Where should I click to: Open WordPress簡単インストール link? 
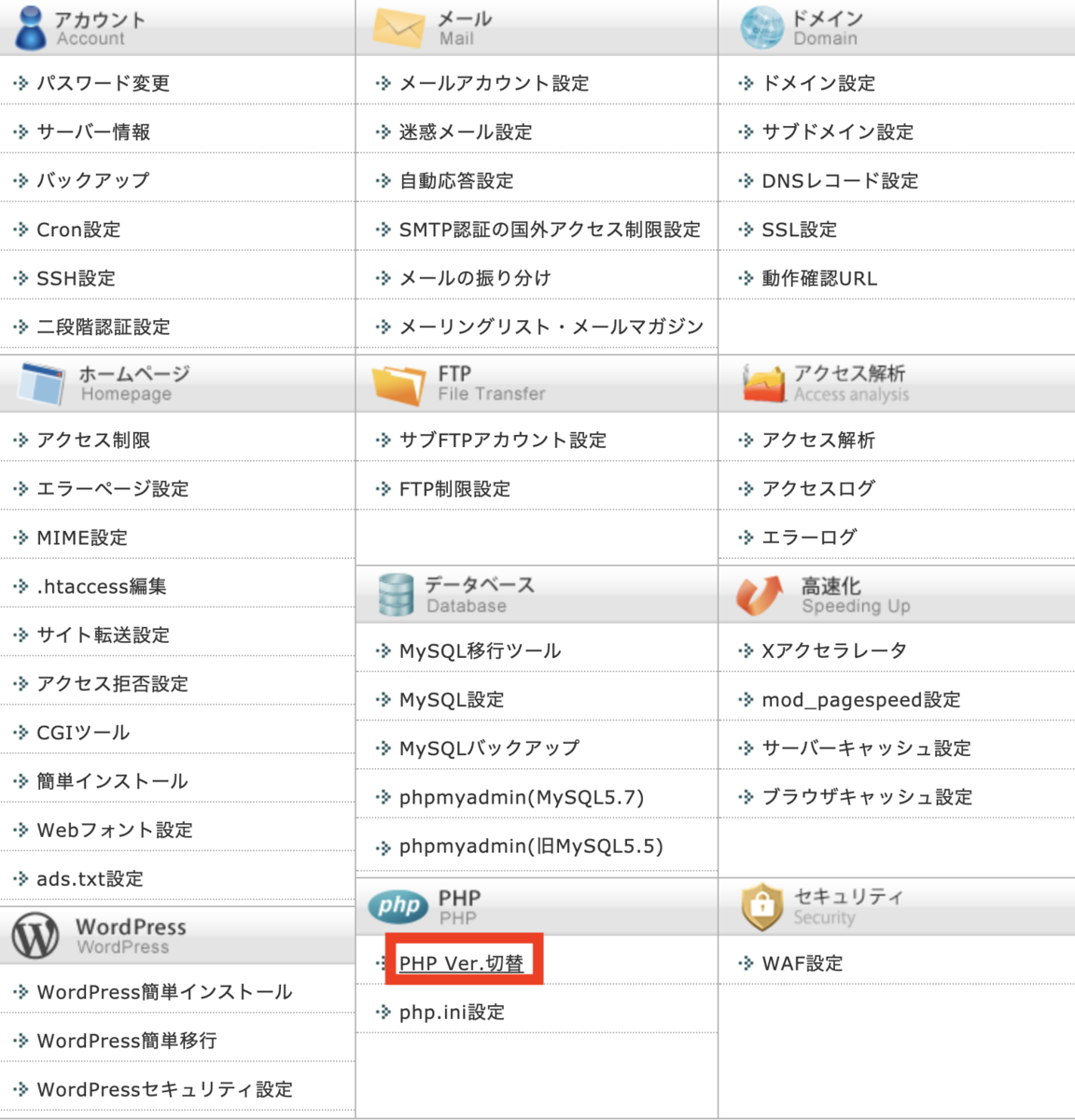coord(164,991)
